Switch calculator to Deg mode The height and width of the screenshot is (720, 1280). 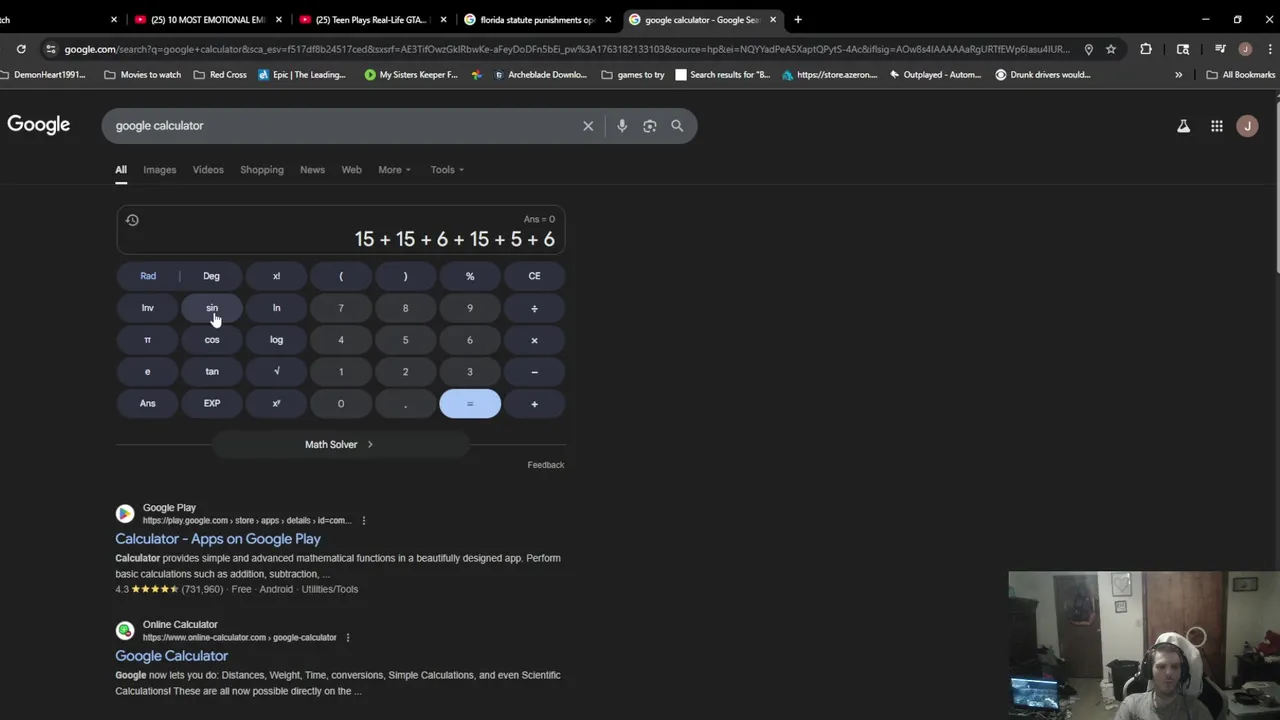point(211,276)
